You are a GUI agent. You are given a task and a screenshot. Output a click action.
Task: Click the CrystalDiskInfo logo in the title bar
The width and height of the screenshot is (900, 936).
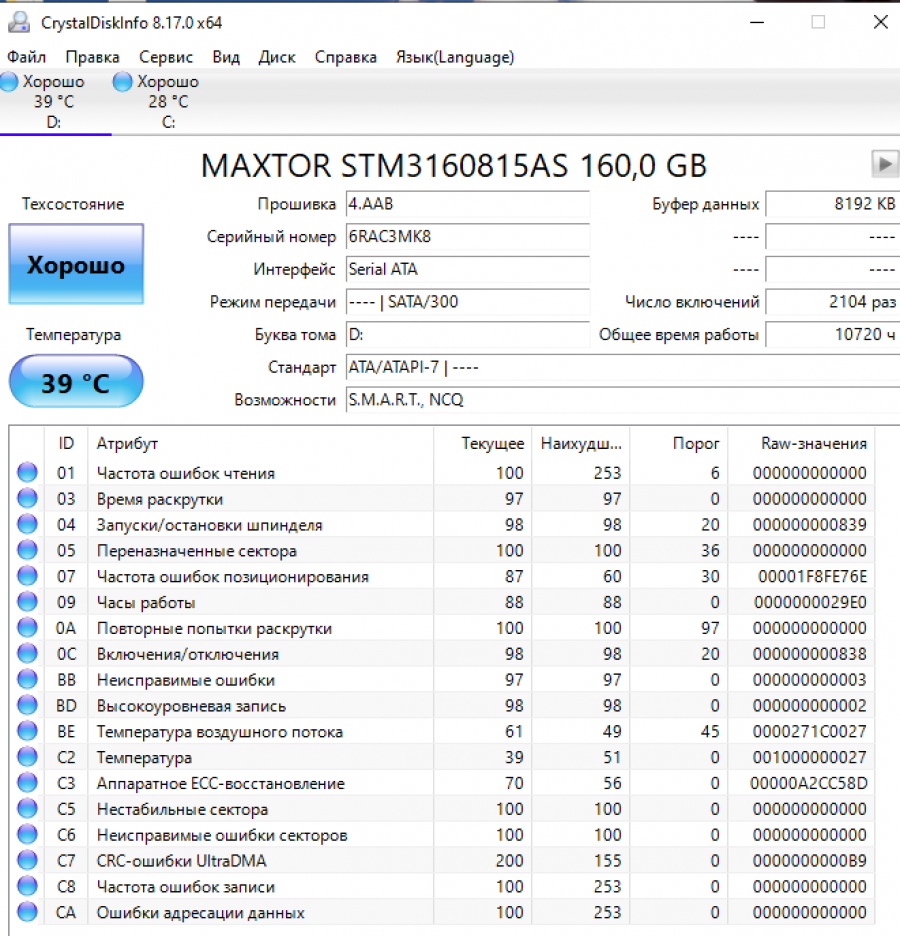tap(18, 21)
